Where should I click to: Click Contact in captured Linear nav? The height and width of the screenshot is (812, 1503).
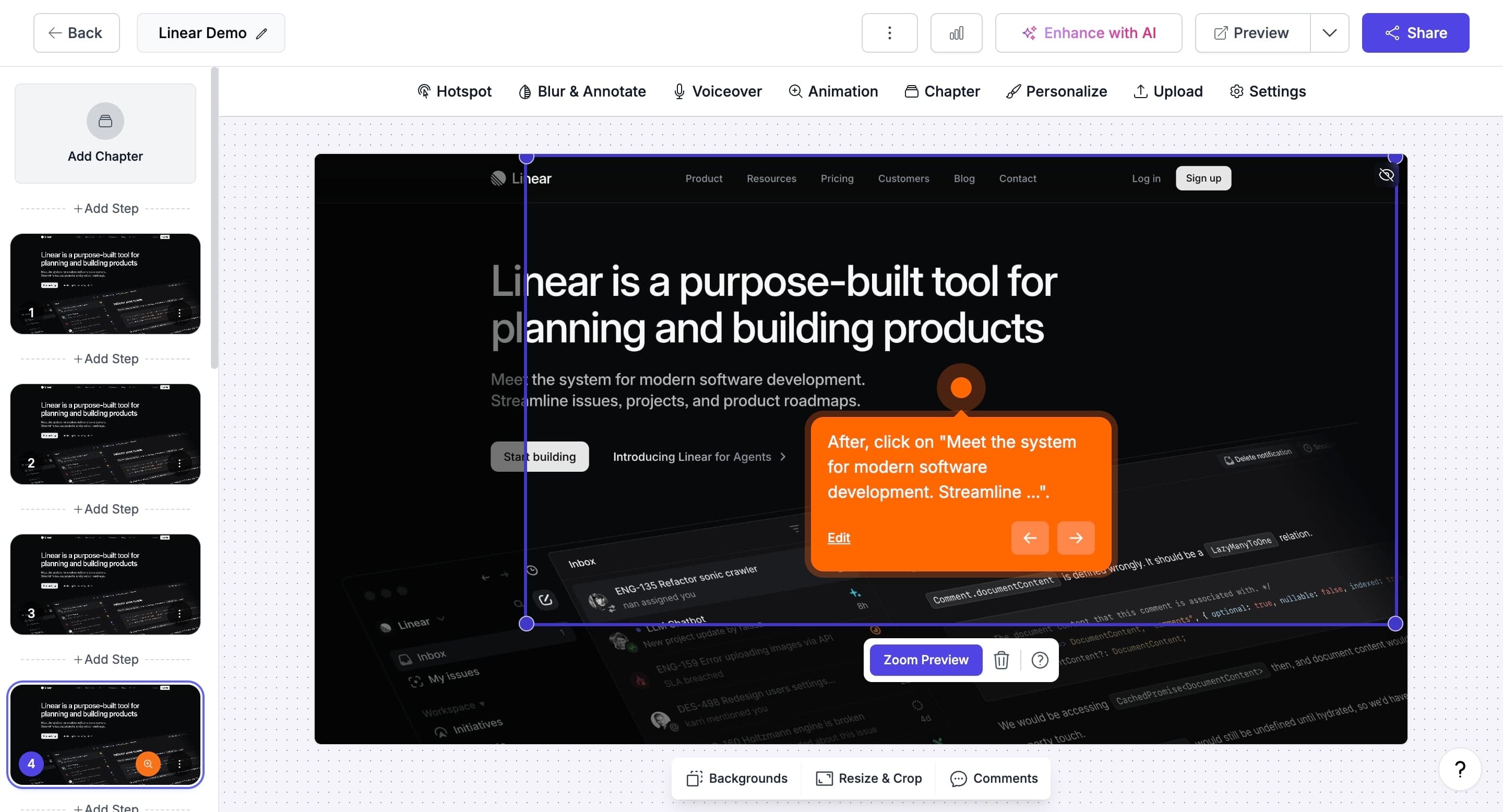pyautogui.click(x=1018, y=178)
